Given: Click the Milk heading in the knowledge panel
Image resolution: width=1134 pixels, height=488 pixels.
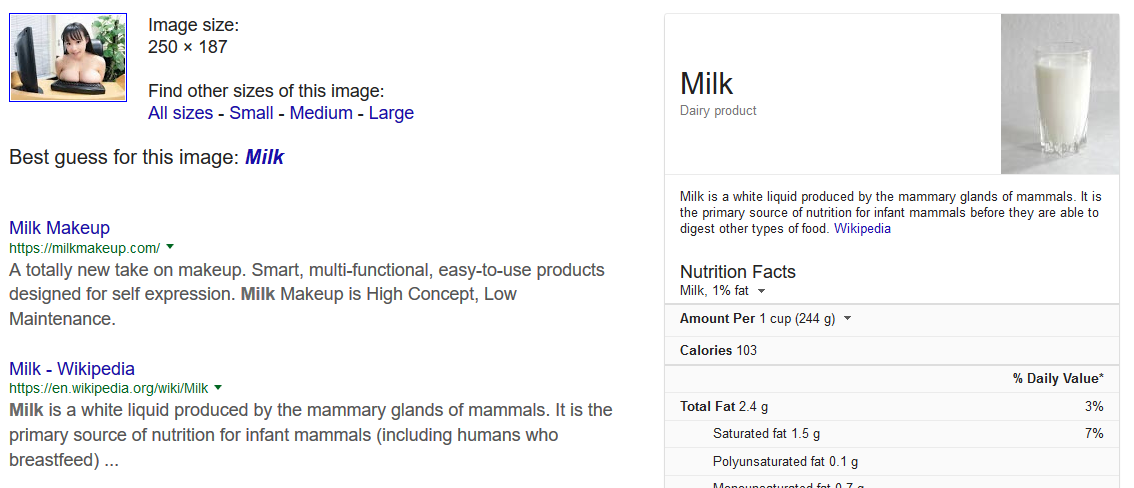Looking at the screenshot, I should (x=706, y=83).
